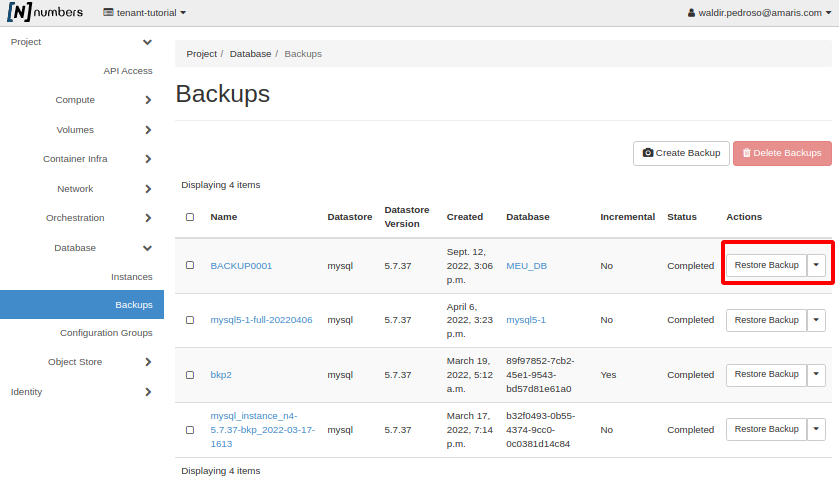
Task: Expand the Compute sidebar menu
Action: (103, 100)
